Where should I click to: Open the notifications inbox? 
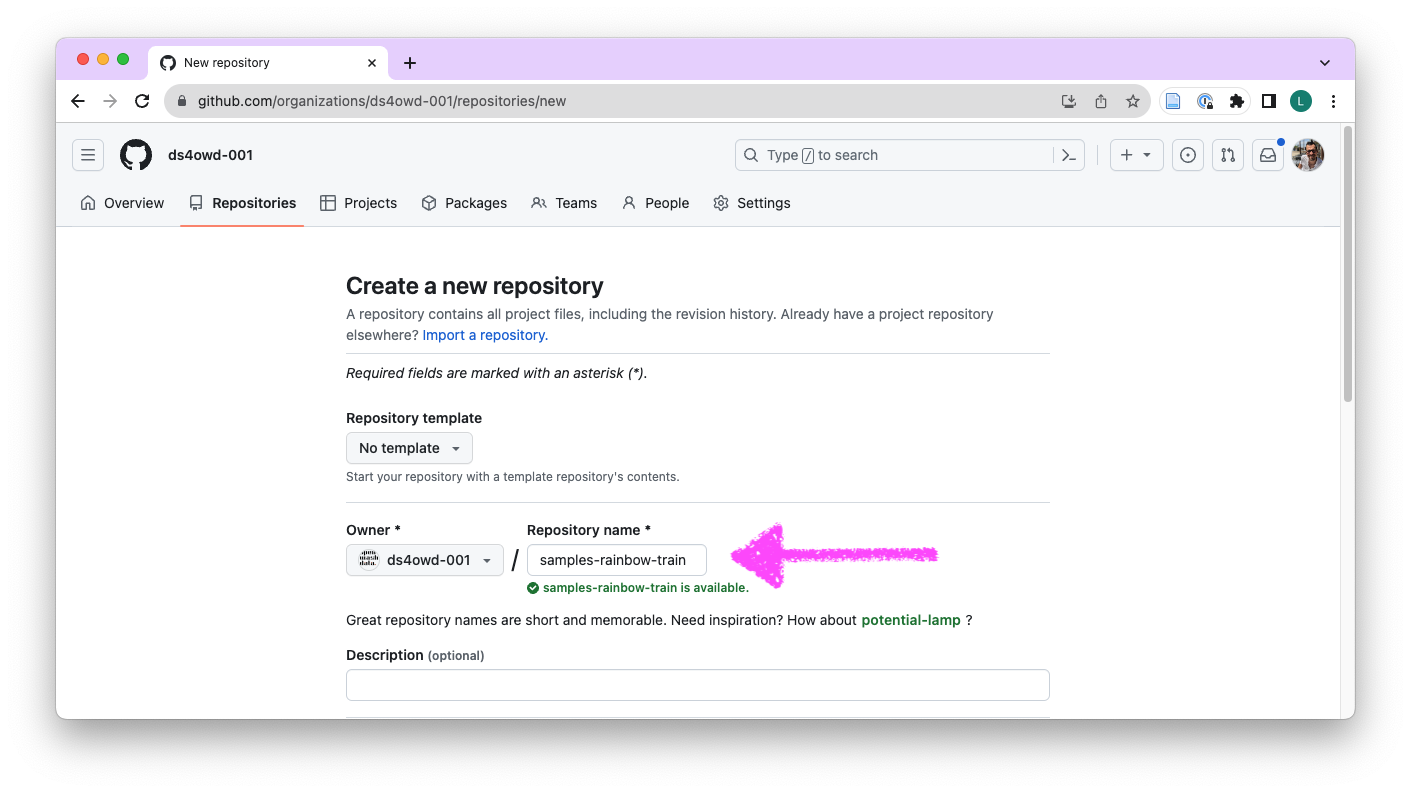[x=1268, y=155]
